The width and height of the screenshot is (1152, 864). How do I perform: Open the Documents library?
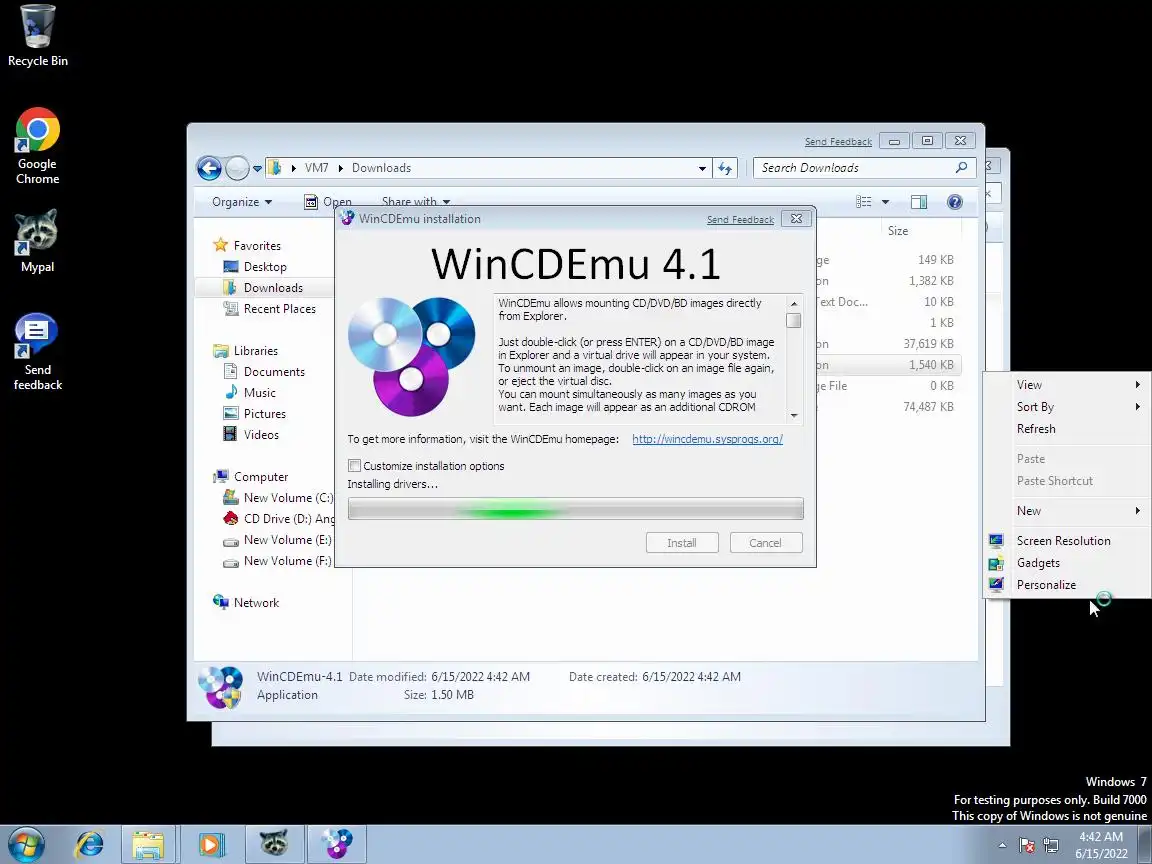[x=273, y=372]
